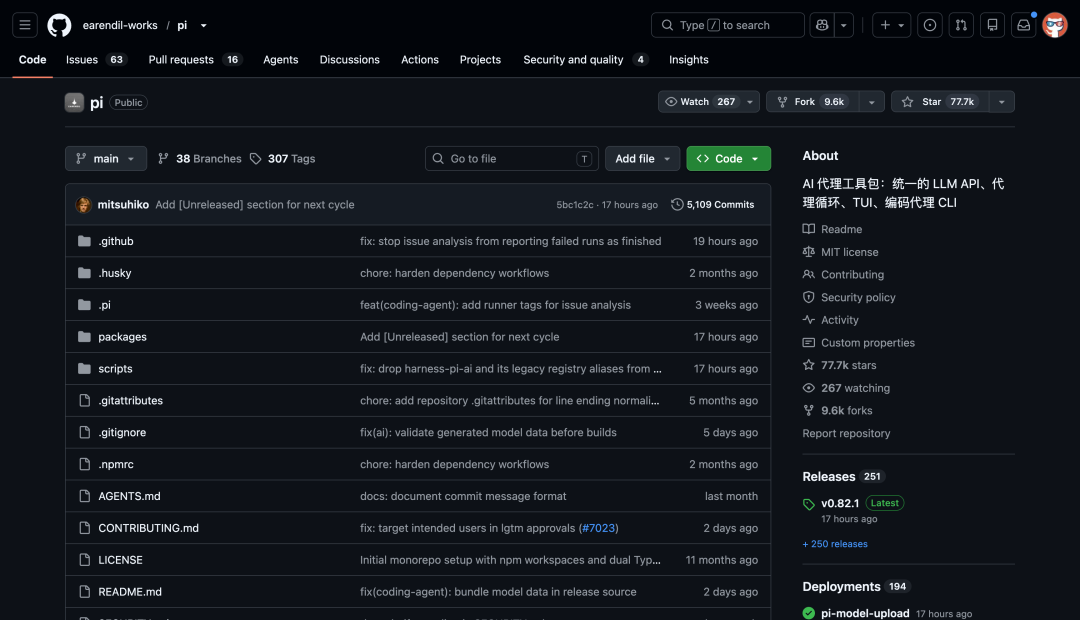Open the user avatar menu
The height and width of the screenshot is (620, 1080).
click(x=1055, y=25)
